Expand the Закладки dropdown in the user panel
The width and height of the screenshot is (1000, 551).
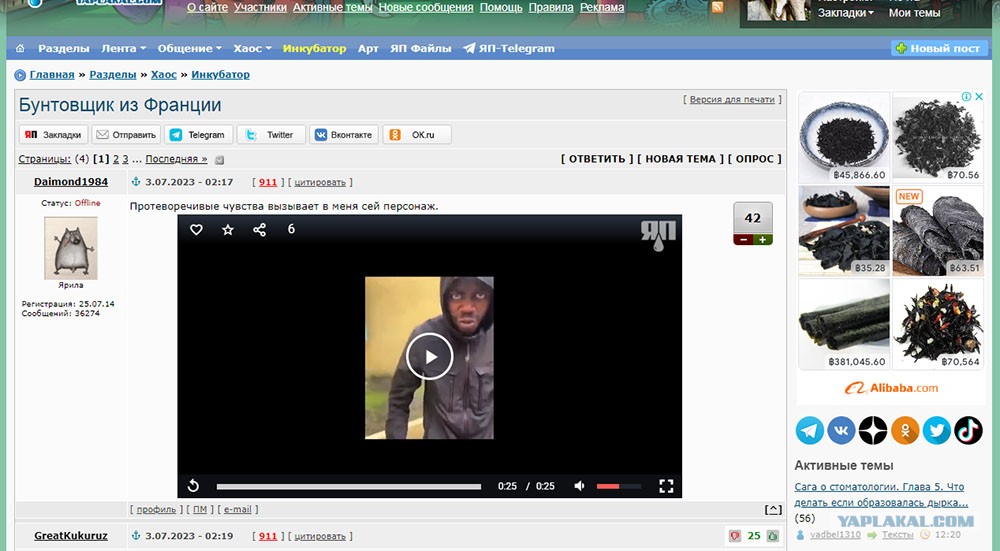pos(846,13)
